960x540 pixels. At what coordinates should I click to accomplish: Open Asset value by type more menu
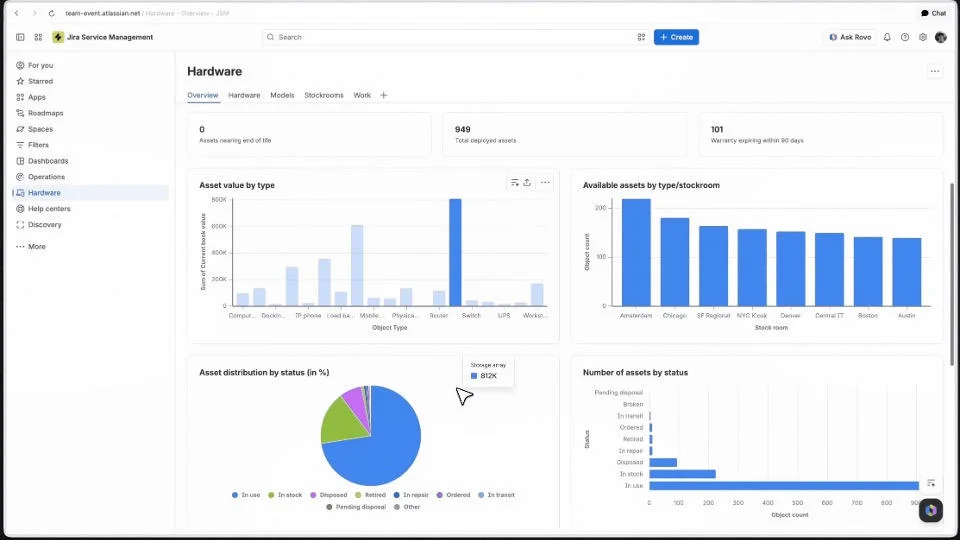(x=545, y=182)
